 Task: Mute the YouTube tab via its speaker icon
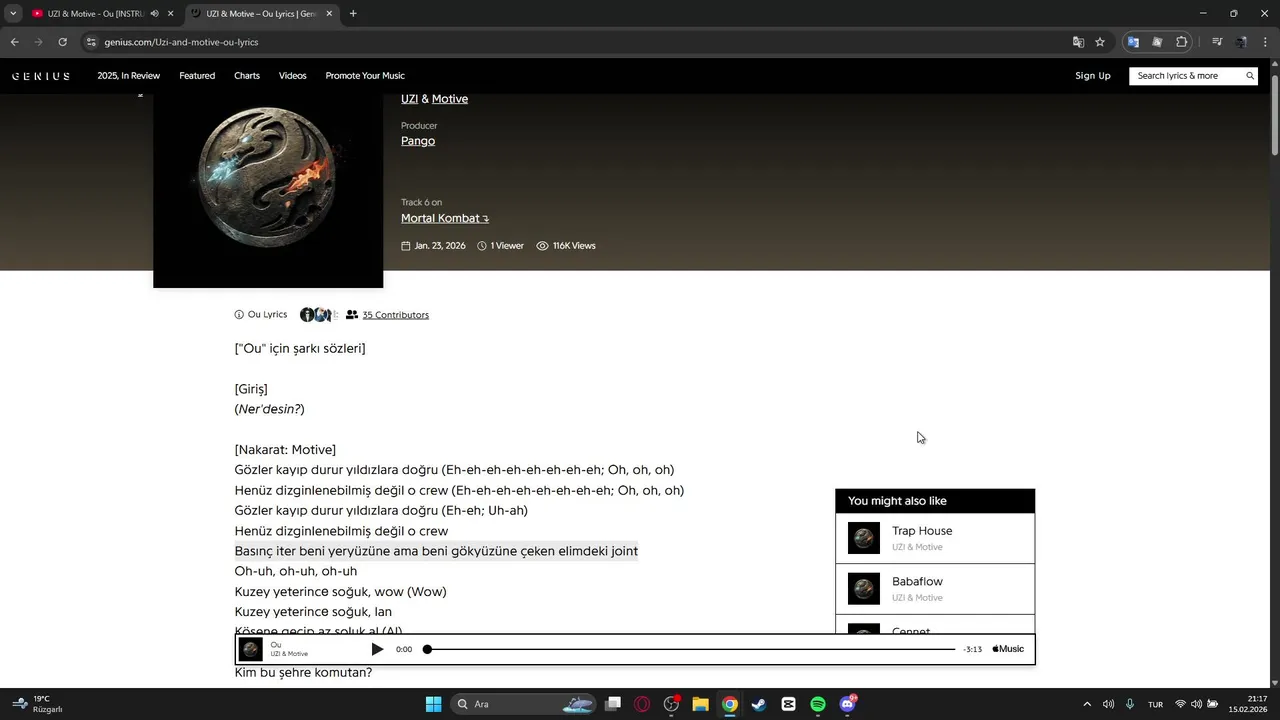(155, 14)
